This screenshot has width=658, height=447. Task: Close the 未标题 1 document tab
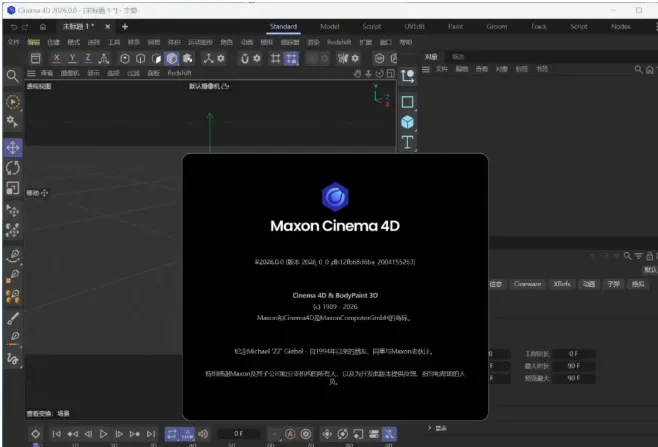tap(107, 27)
